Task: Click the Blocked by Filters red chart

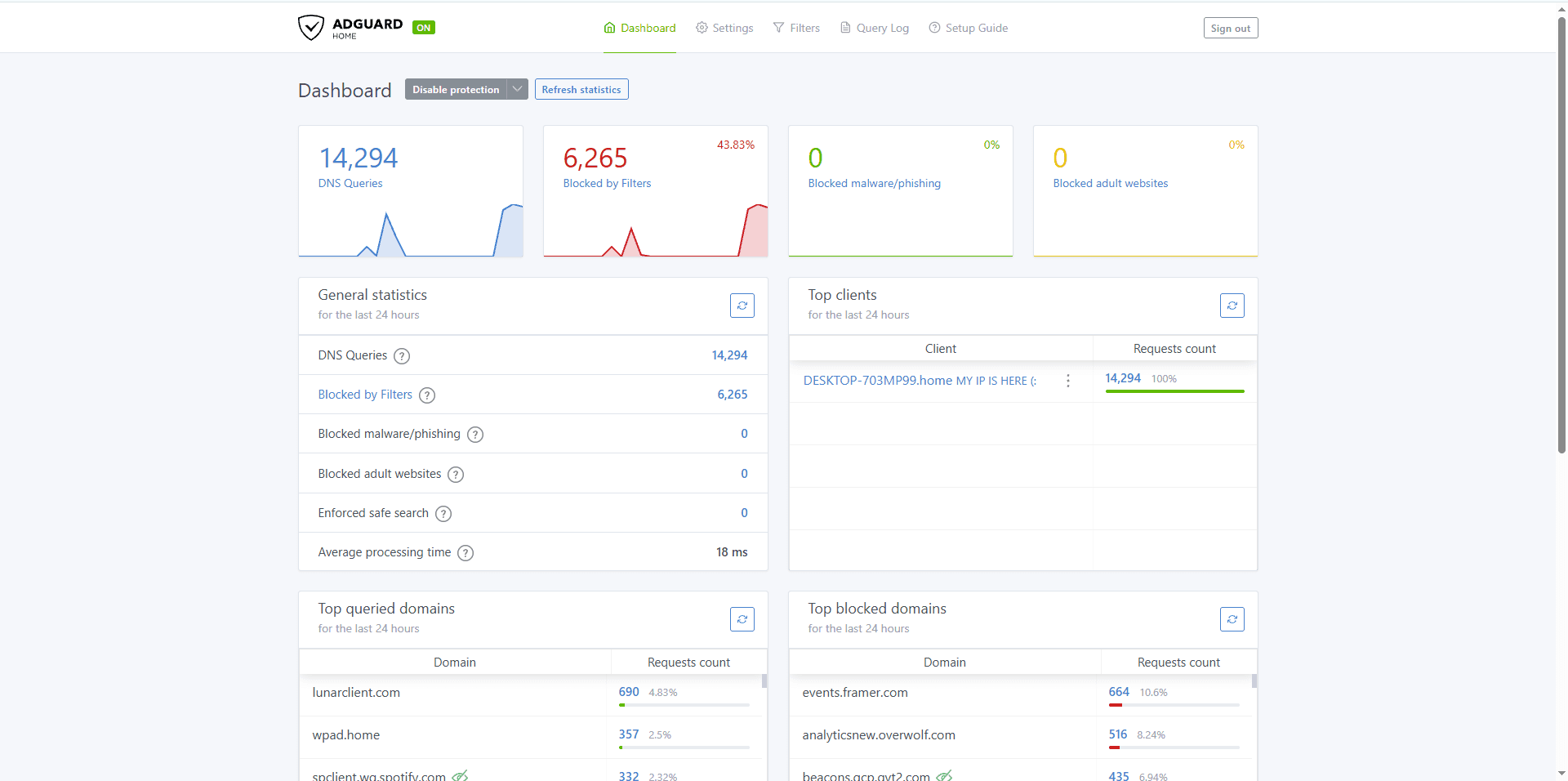Action: (x=656, y=230)
